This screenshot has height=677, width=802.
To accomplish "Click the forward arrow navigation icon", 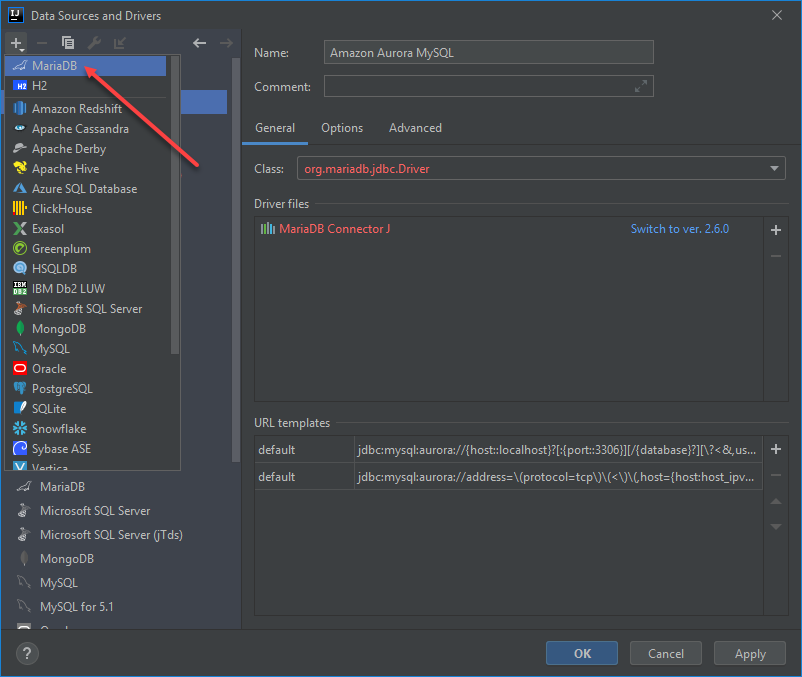I will click(226, 43).
